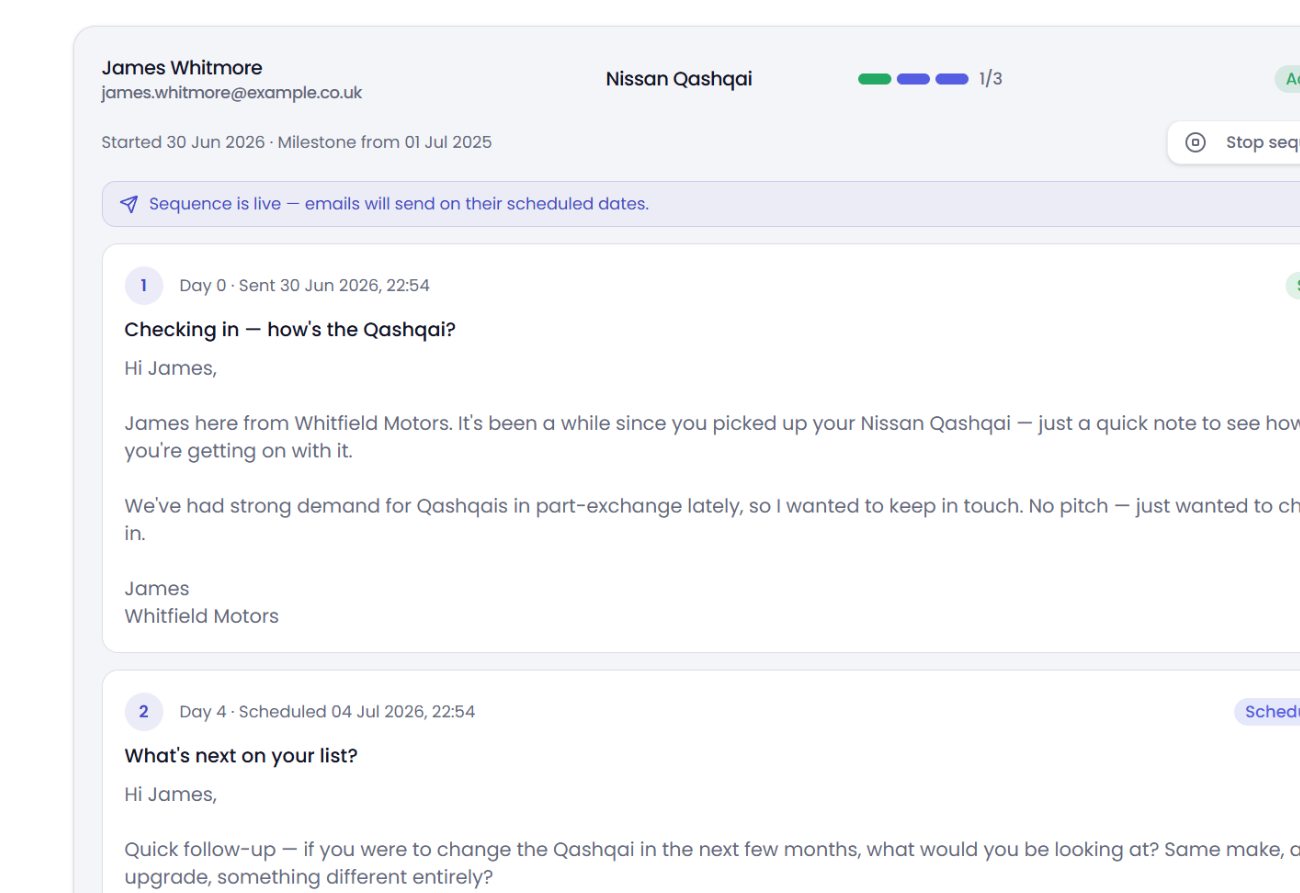Click customer name James Whitmore
Image resolution: width=1300 pixels, height=893 pixels.
[x=182, y=68]
